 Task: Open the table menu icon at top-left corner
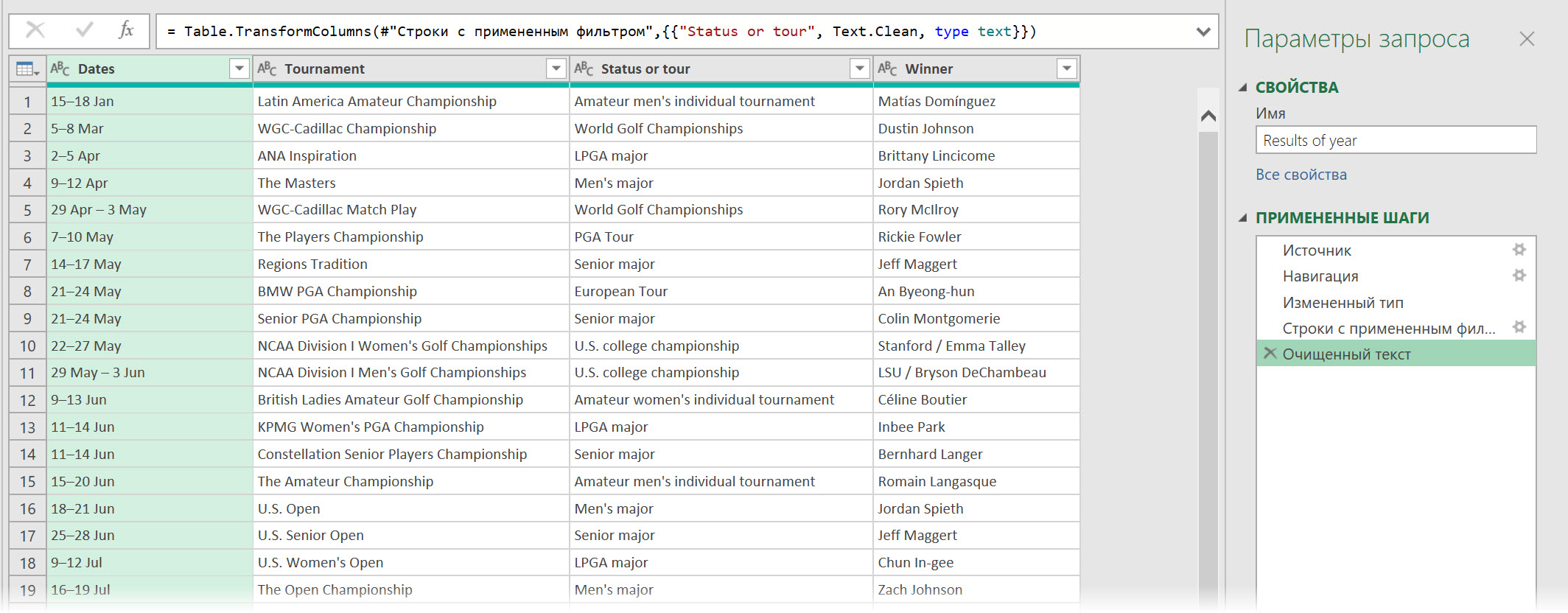point(27,69)
